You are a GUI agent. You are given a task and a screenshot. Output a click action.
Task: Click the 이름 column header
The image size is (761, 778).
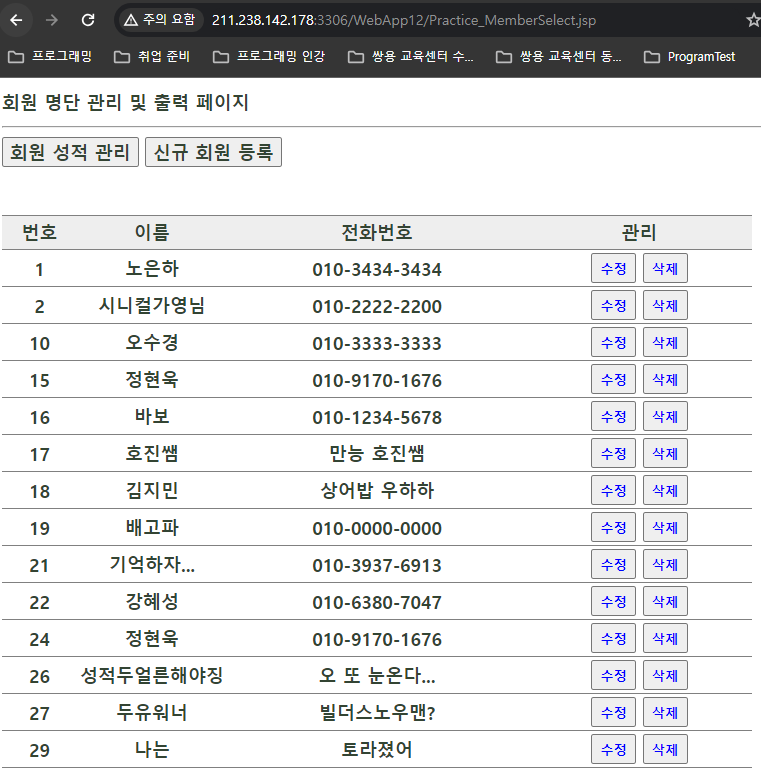pyautogui.click(x=152, y=232)
